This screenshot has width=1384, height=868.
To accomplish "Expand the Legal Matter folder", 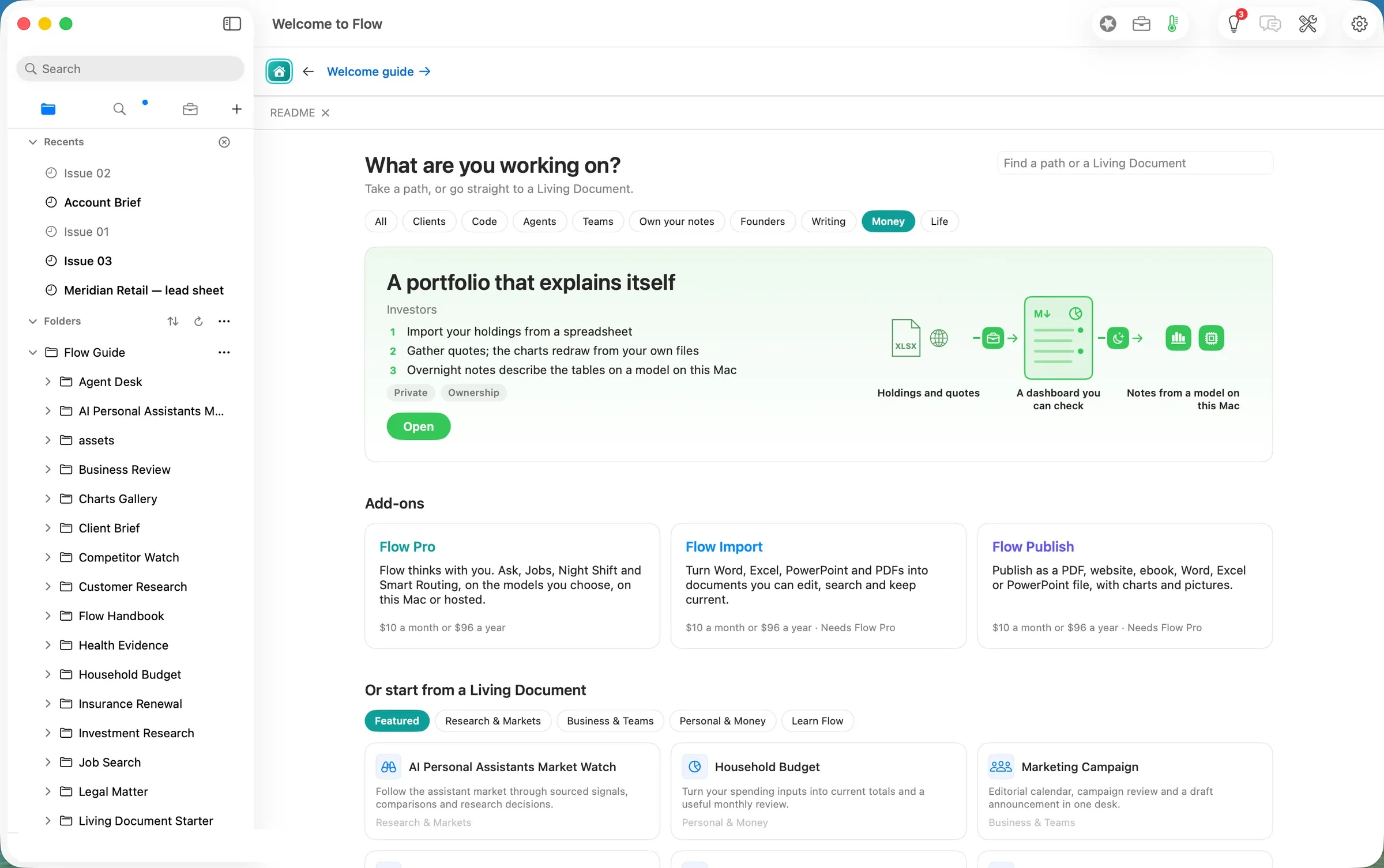I will (48, 791).
